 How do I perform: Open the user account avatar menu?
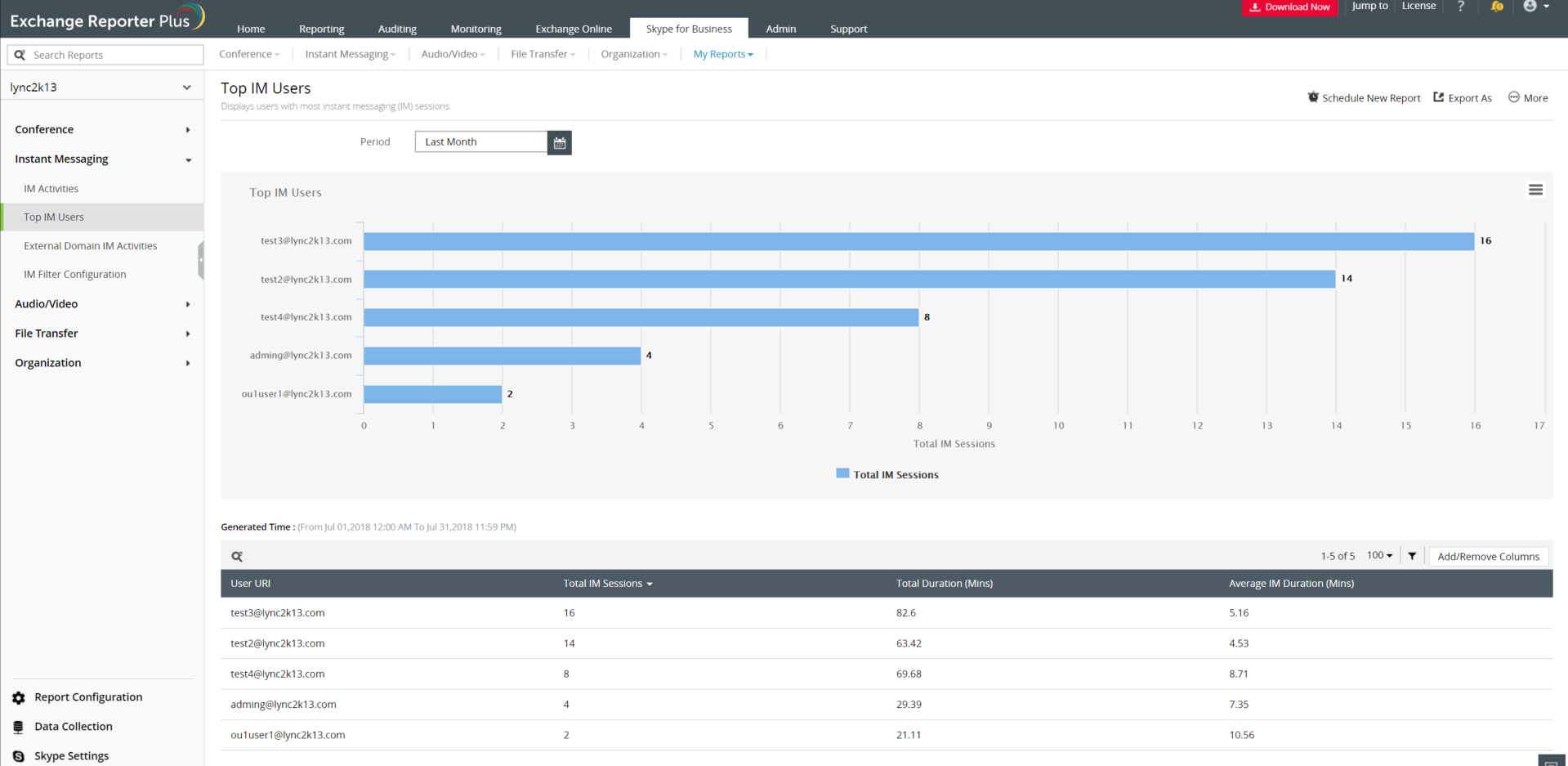(1536, 7)
